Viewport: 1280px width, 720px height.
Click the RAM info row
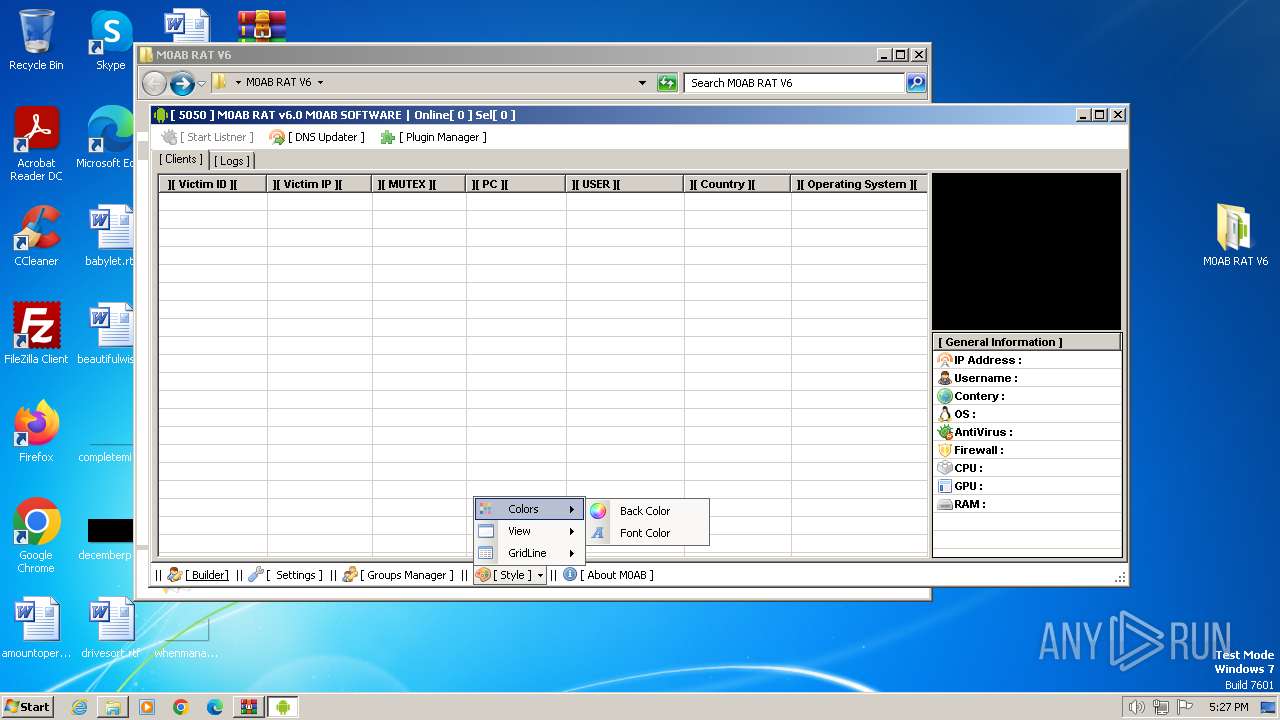[1028, 504]
